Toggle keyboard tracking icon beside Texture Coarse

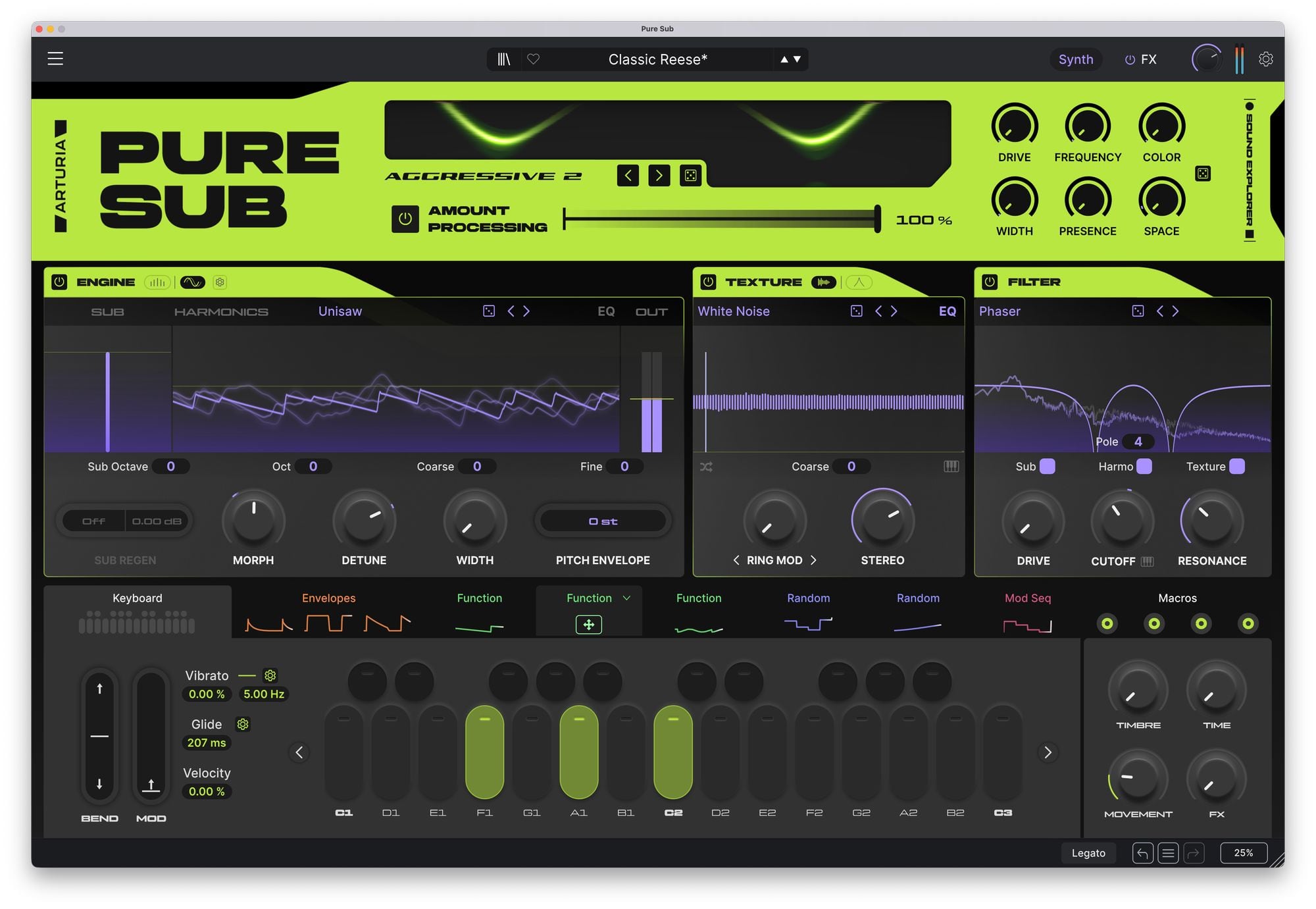pyautogui.click(x=951, y=466)
